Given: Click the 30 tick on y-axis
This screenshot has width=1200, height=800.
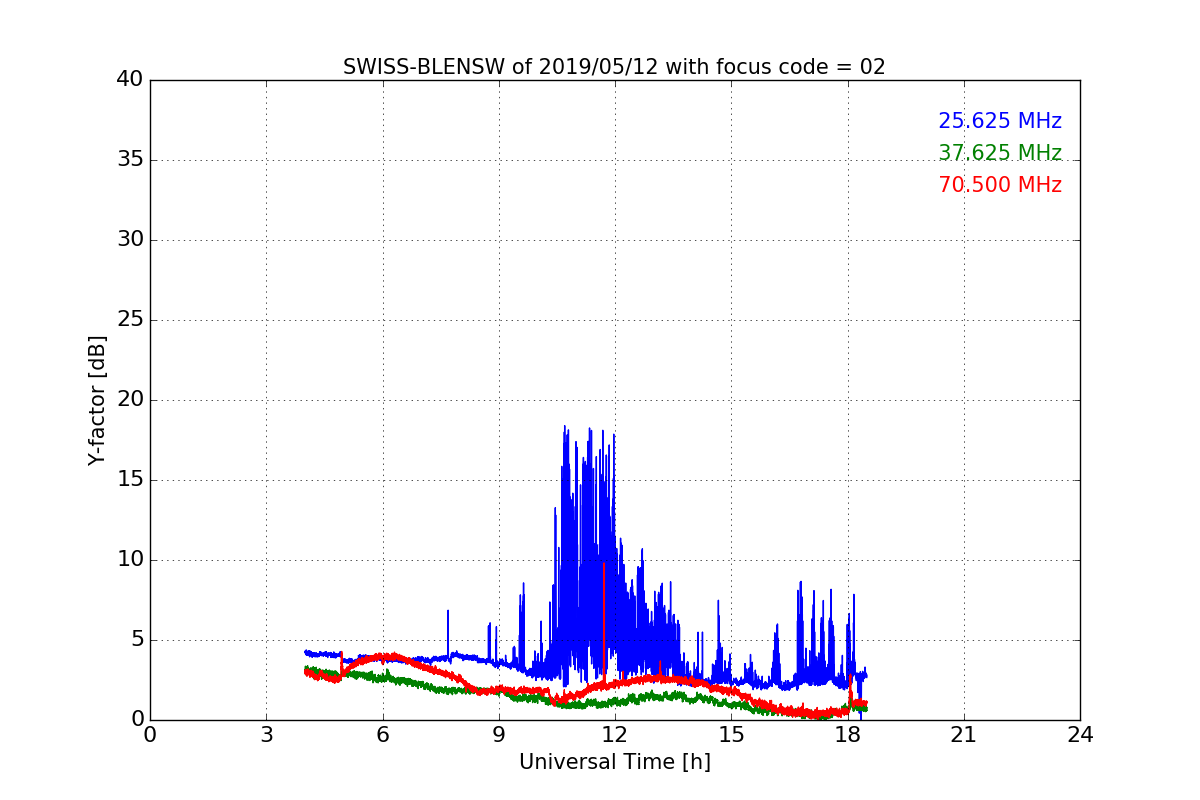Looking at the screenshot, I should (130, 240).
